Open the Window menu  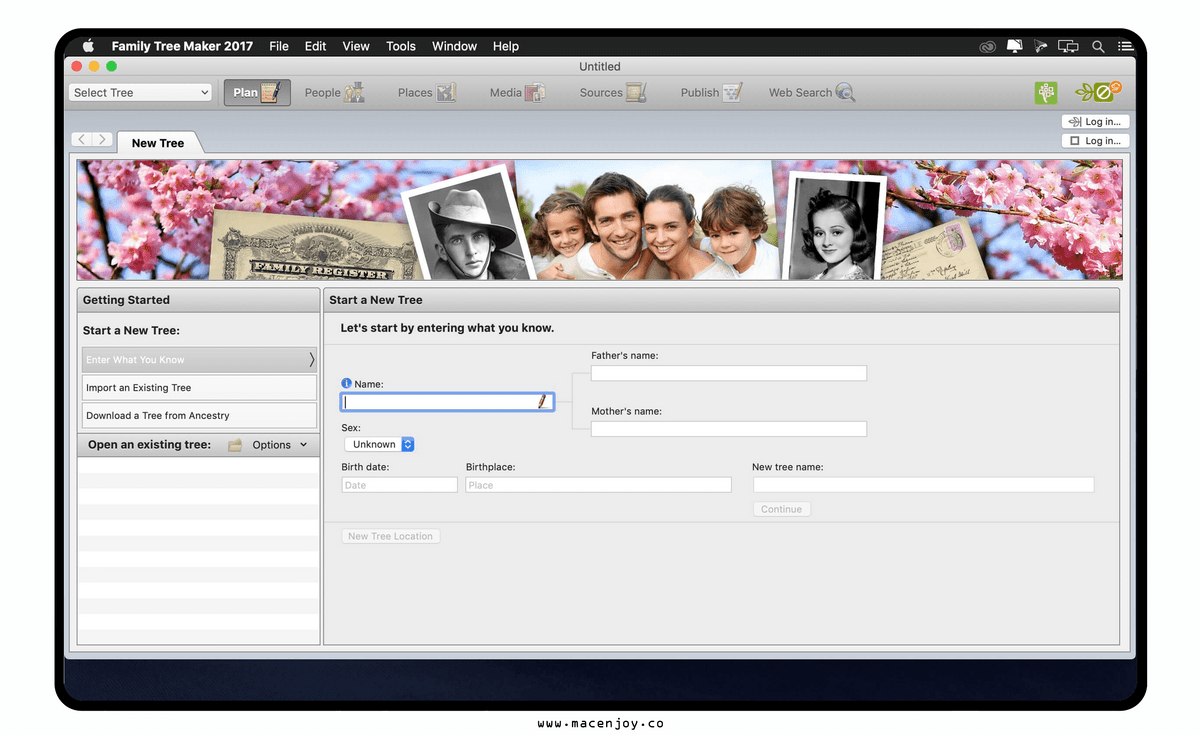[454, 46]
